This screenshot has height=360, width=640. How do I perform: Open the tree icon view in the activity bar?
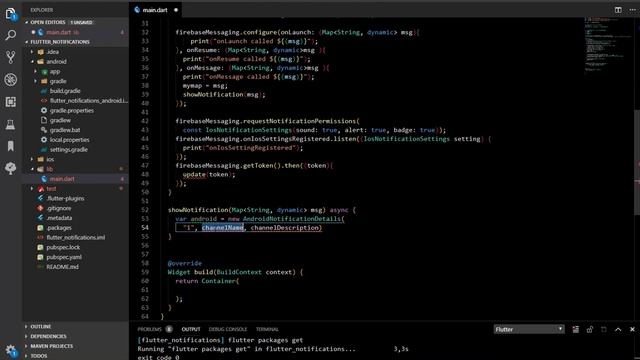click(11, 168)
